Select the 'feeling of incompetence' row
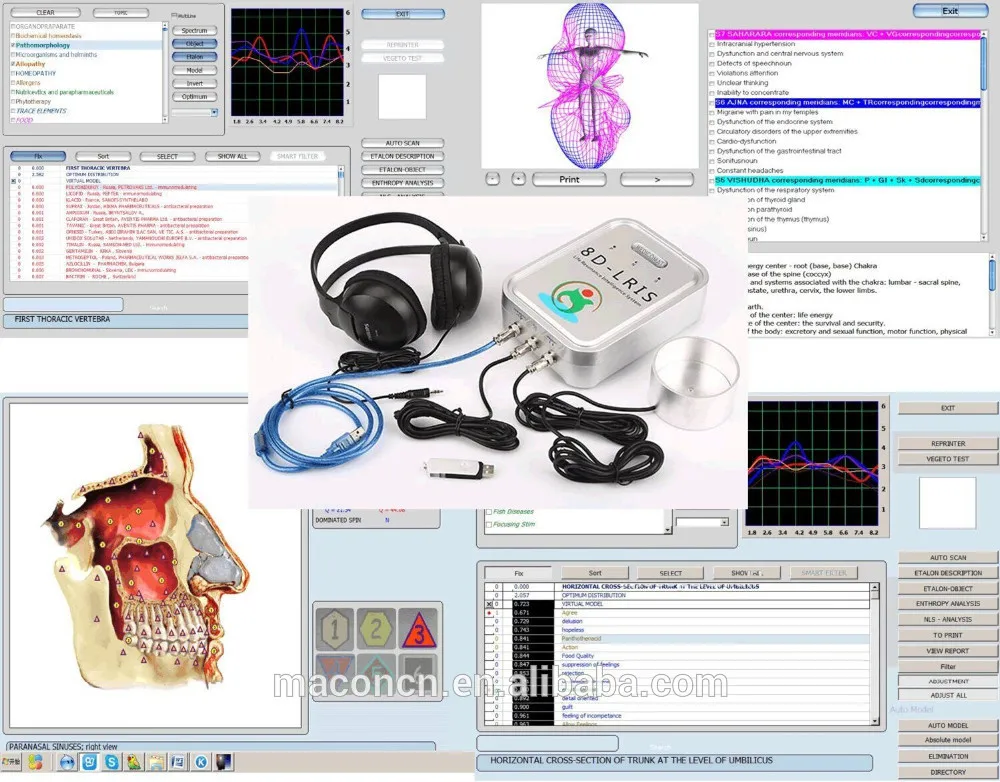The height and width of the screenshot is (782, 1000). (x=677, y=716)
